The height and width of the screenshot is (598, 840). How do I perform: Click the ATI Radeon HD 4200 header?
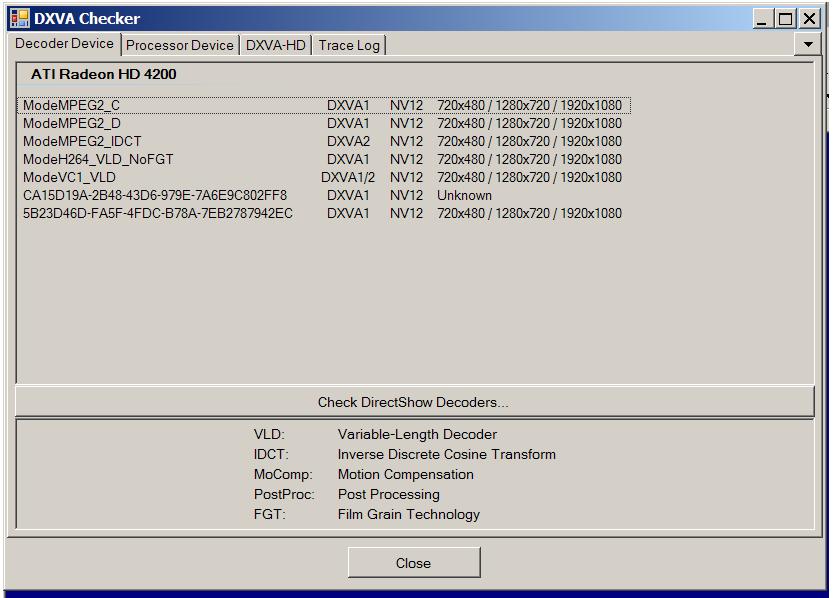click(103, 74)
